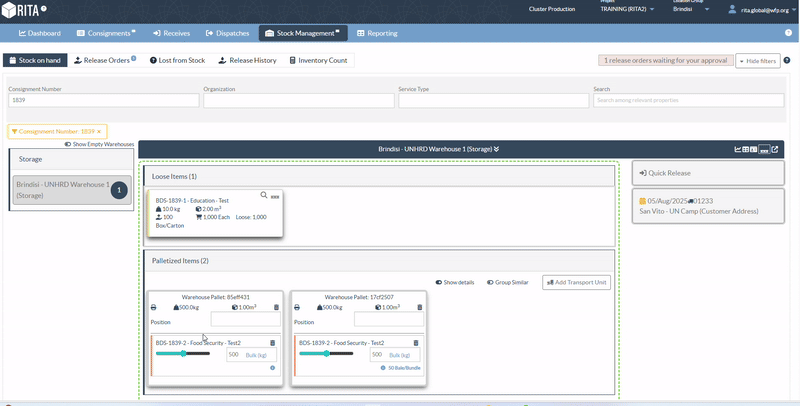Screen dimensions: 800x406
Task: Print Warehouse Pallet 85eff431 label
Action: (153, 308)
